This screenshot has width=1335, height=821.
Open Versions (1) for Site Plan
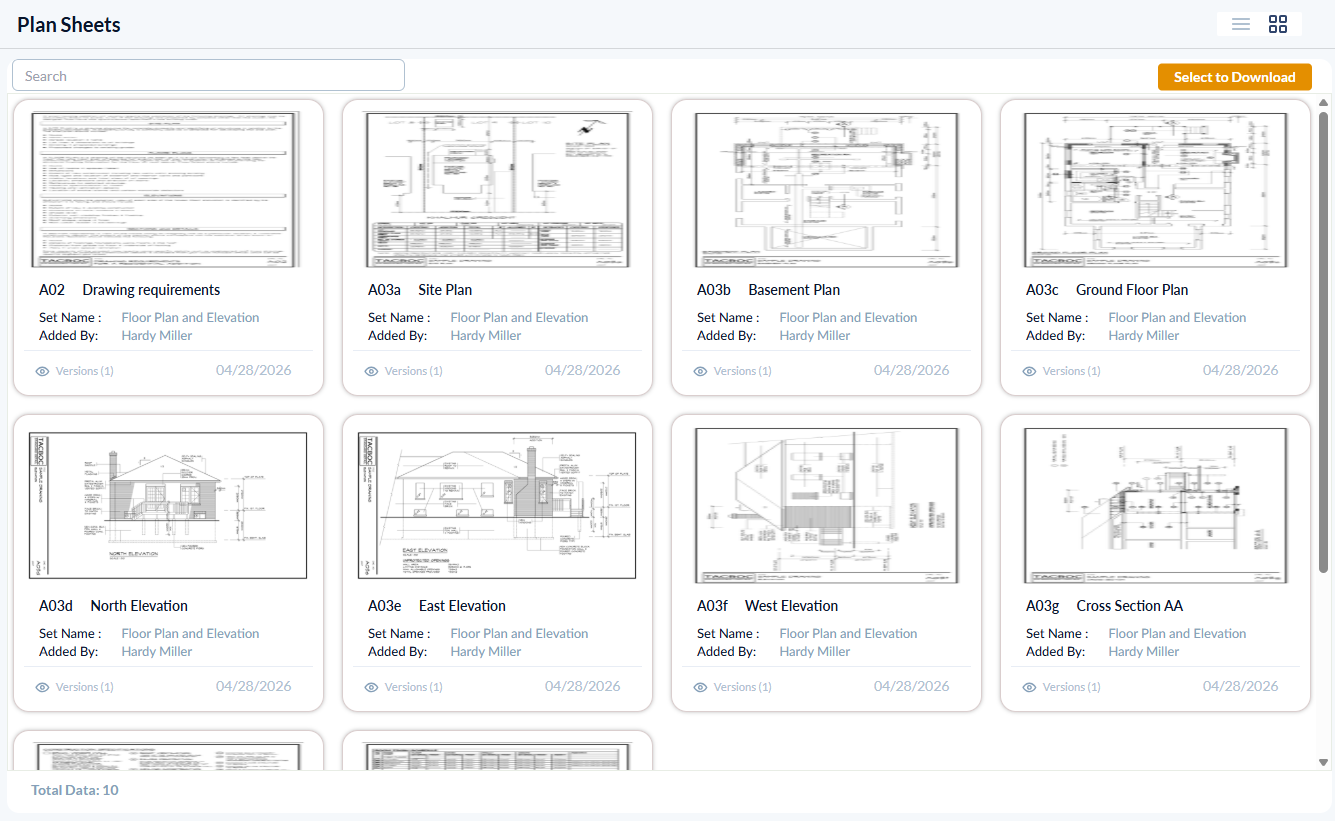click(x=414, y=371)
